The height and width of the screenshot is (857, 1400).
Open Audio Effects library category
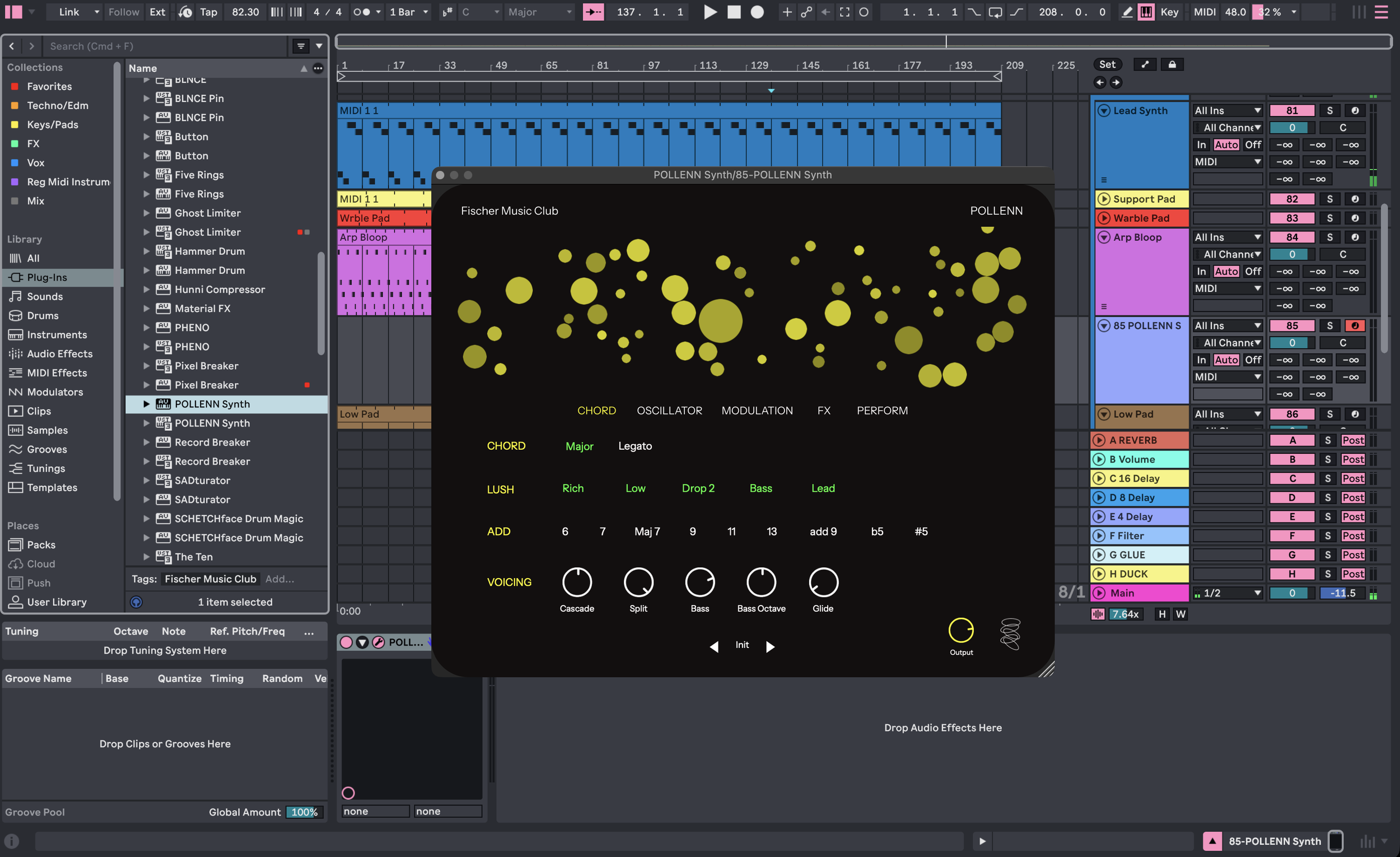60,353
